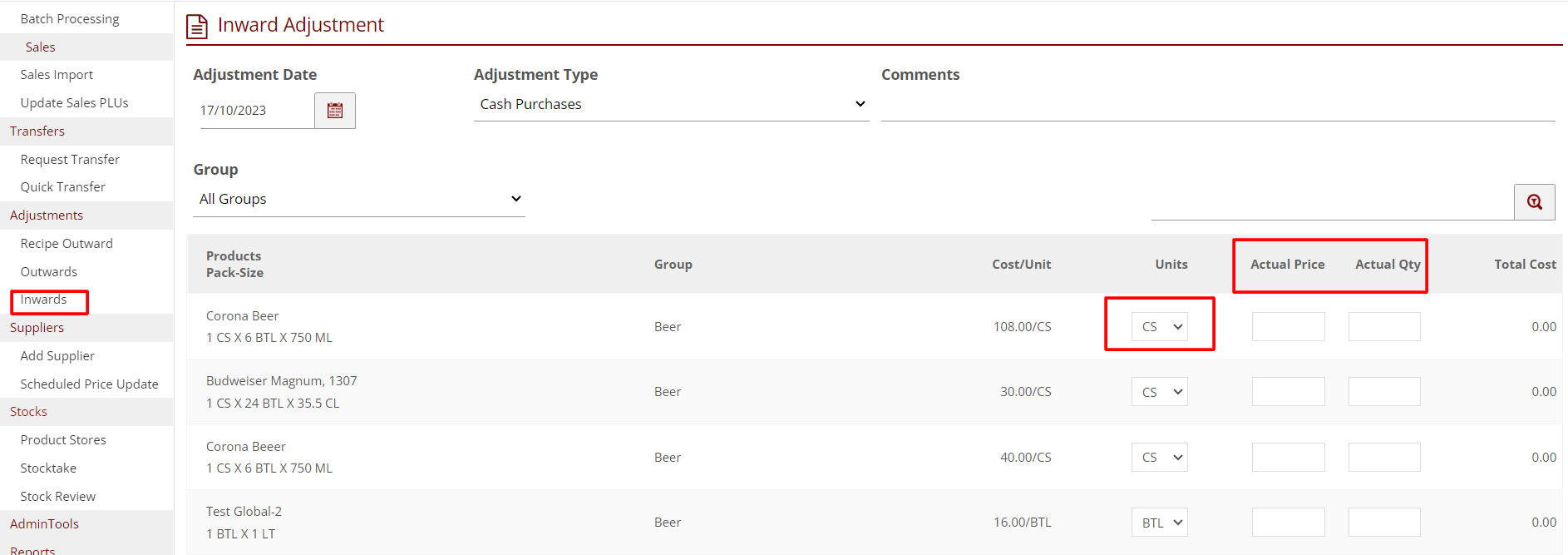Go to Recipe Outward adjustments
Image resolution: width=1568 pixels, height=555 pixels.
pyautogui.click(x=67, y=244)
